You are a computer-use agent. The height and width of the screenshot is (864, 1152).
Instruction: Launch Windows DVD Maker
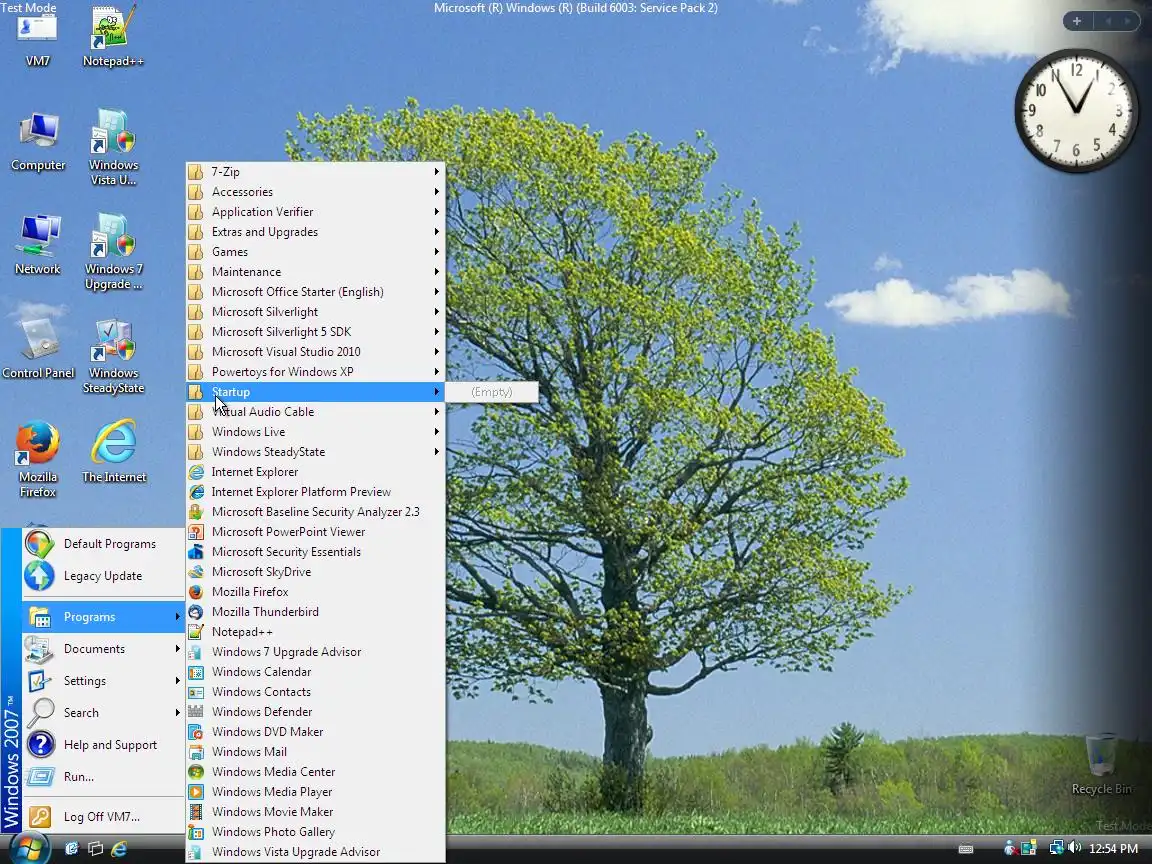tap(315, 732)
